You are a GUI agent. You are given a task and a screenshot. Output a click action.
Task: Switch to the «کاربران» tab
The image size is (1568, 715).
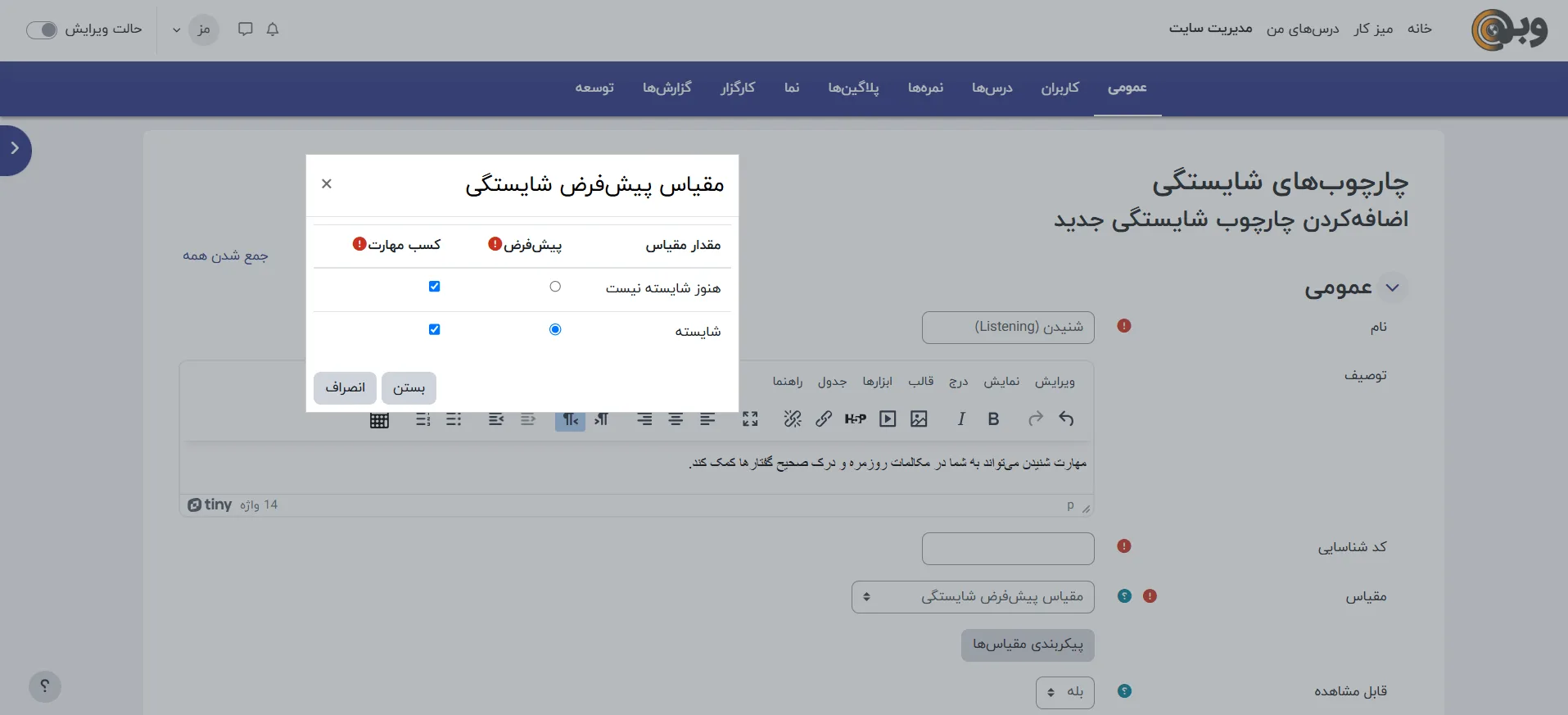pyautogui.click(x=1060, y=88)
